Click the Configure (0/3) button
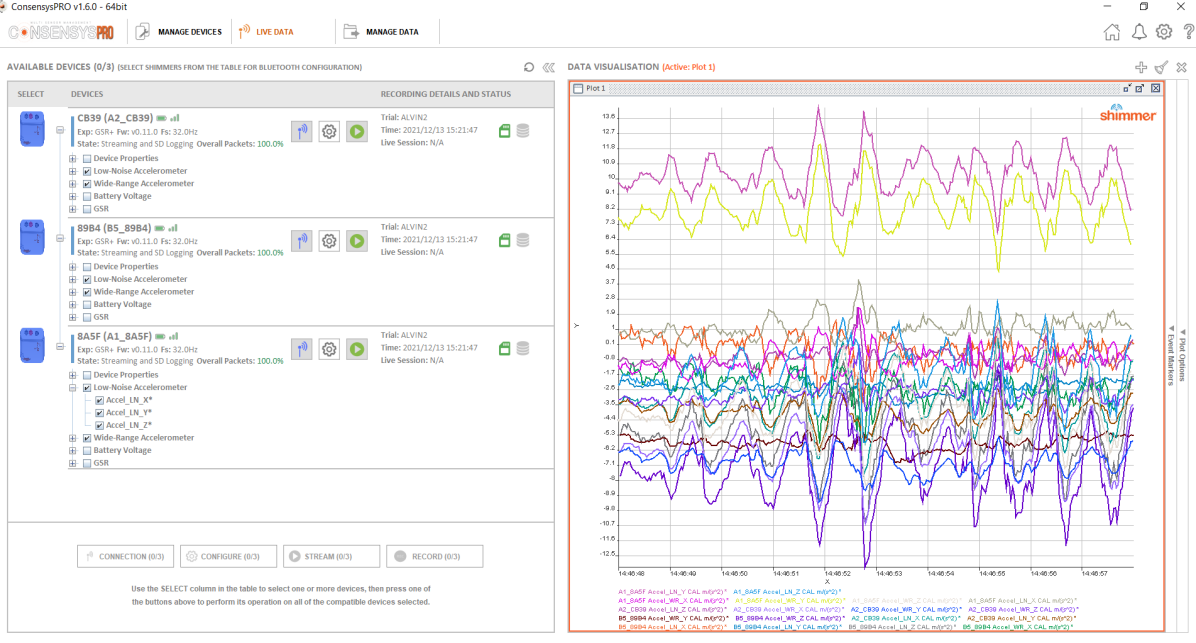 click(228, 557)
